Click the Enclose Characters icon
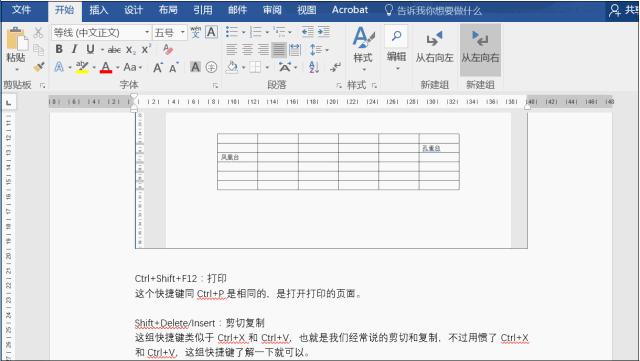The width and height of the screenshot is (640, 361). [211, 67]
